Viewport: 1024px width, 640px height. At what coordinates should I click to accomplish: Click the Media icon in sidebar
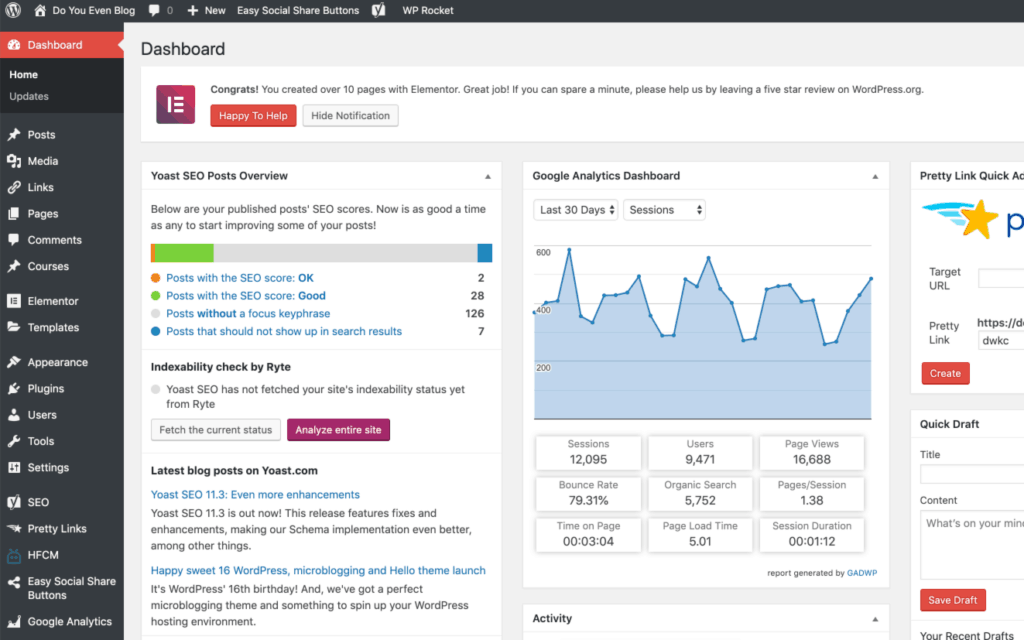[x=14, y=161]
